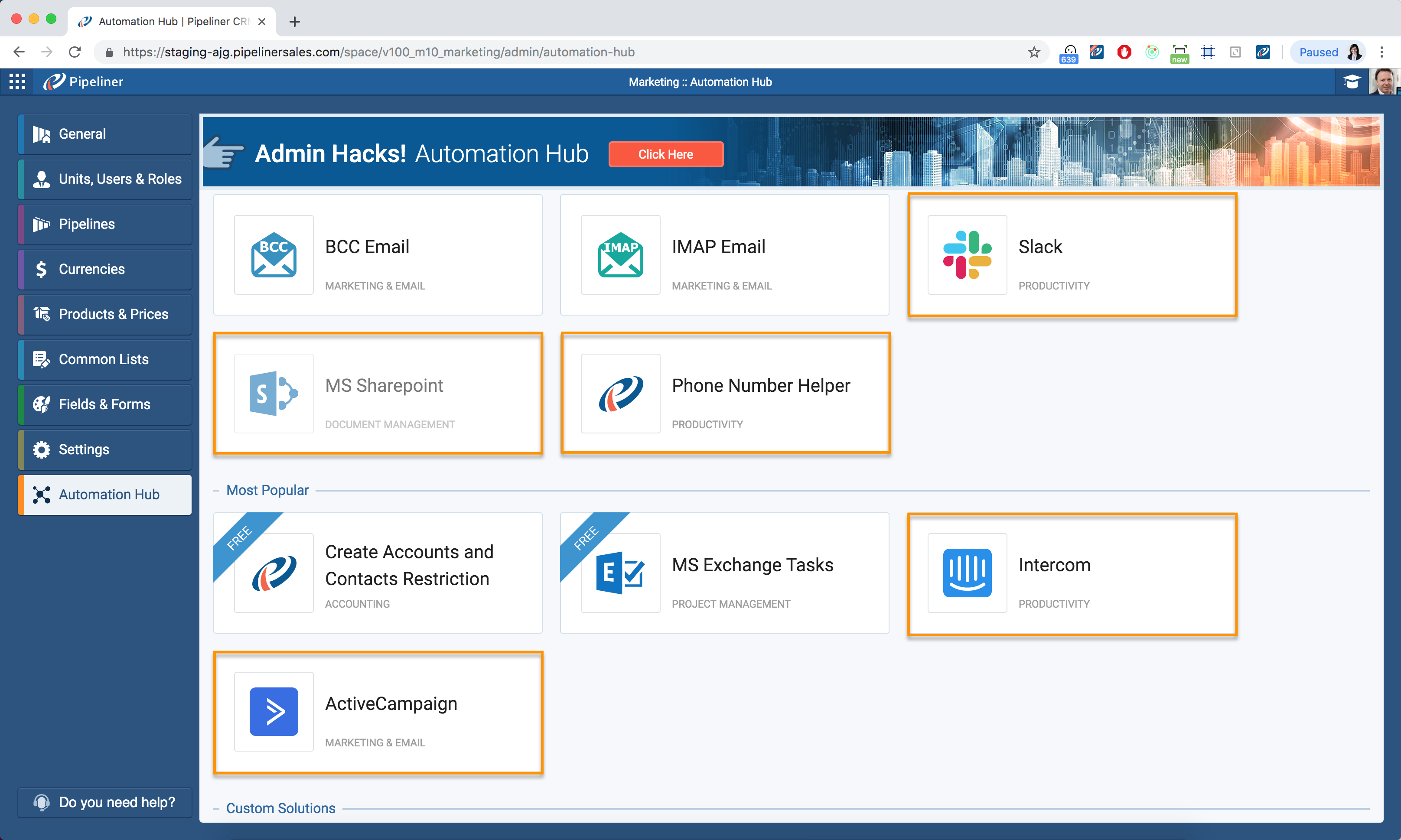The image size is (1401, 840).
Task: Open the graduation cap learning icon
Action: pos(1352,81)
